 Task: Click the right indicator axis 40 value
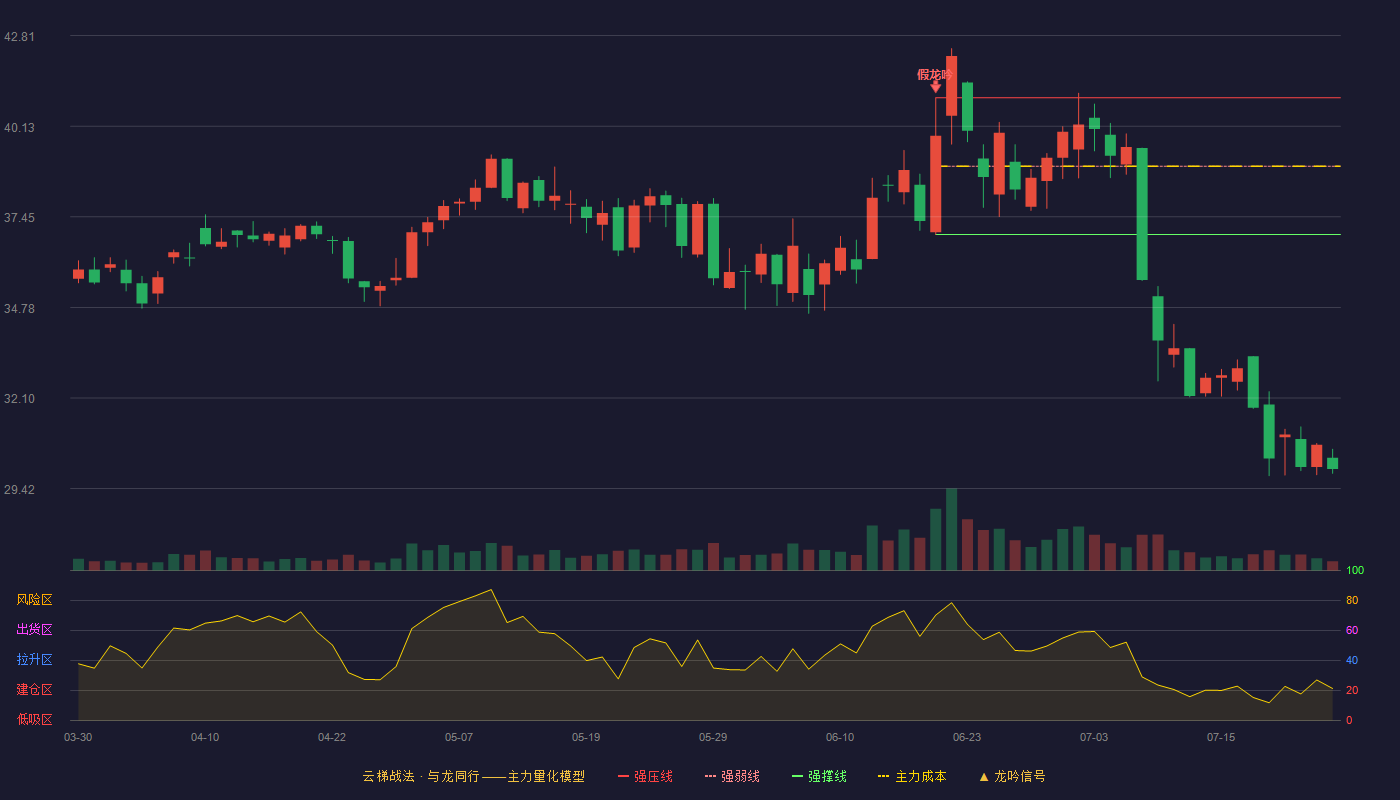click(1352, 660)
